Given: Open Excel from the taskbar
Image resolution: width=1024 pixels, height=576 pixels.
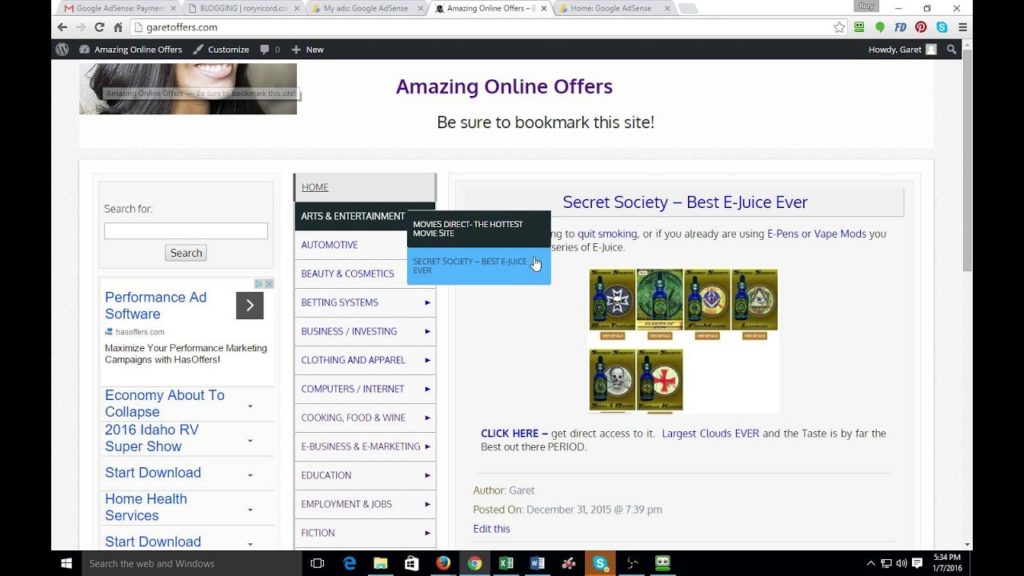Looking at the screenshot, I should point(506,563).
